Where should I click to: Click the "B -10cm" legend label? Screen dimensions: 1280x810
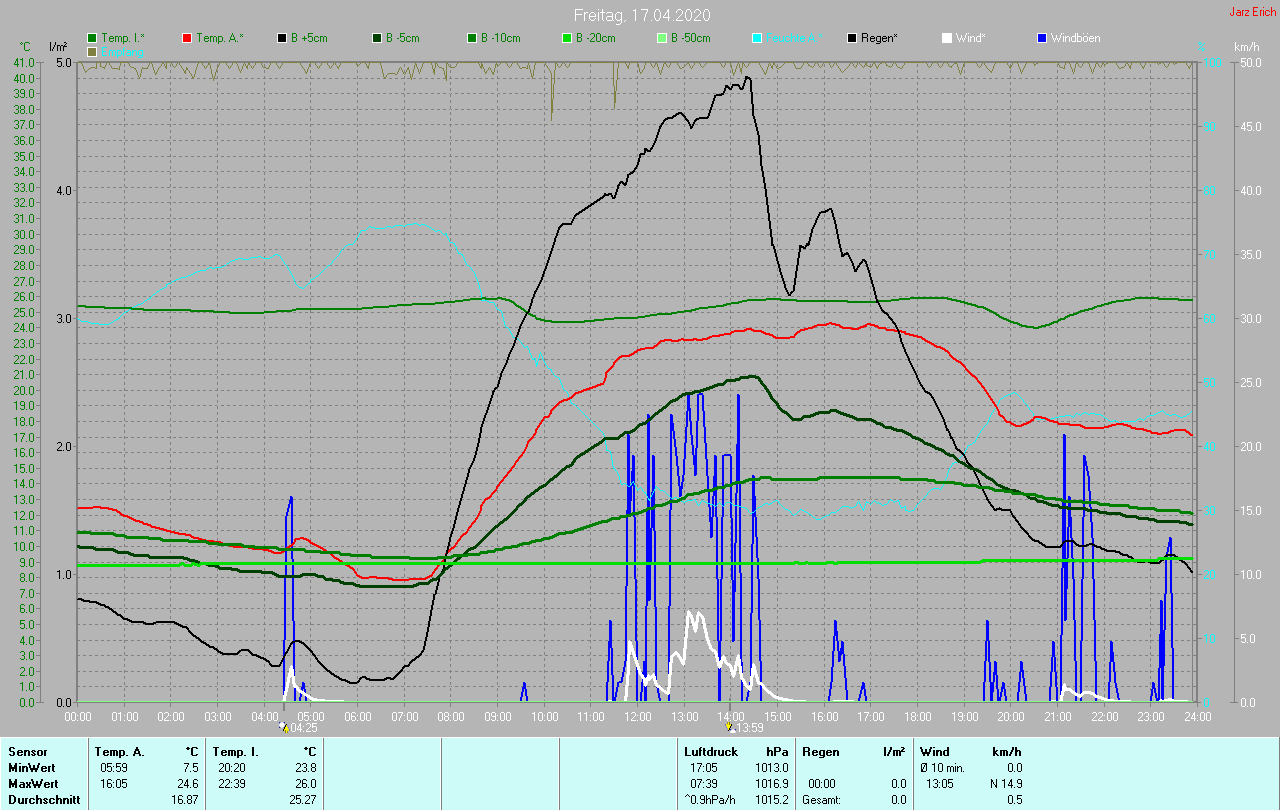501,38
